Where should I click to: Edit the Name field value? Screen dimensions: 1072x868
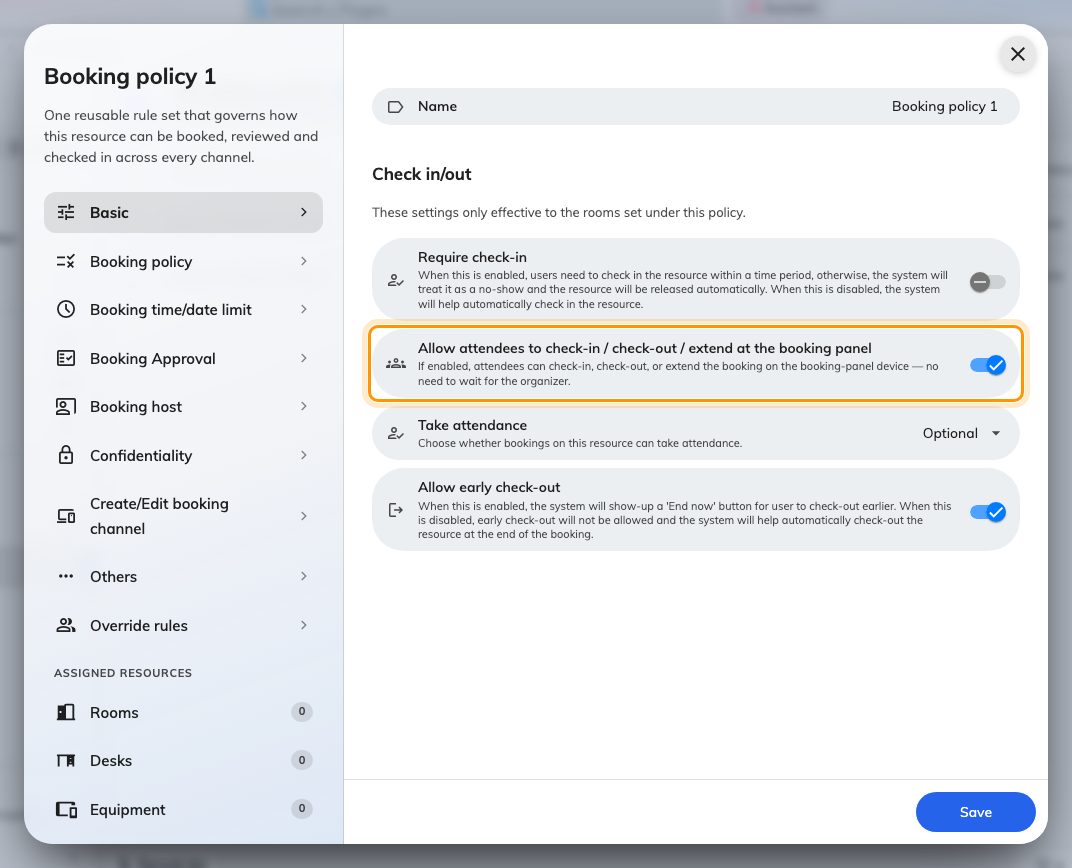pos(944,107)
